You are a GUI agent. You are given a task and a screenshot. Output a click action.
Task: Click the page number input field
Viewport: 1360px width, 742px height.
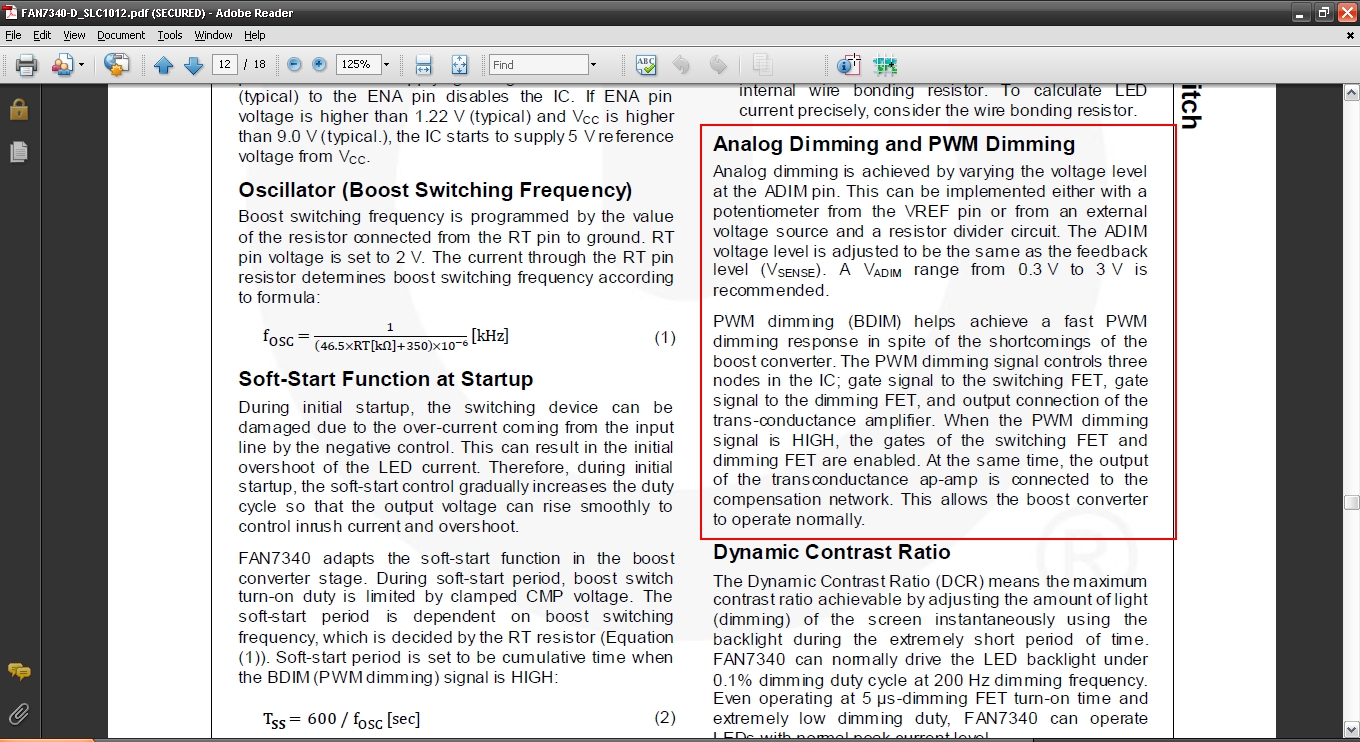[224, 65]
